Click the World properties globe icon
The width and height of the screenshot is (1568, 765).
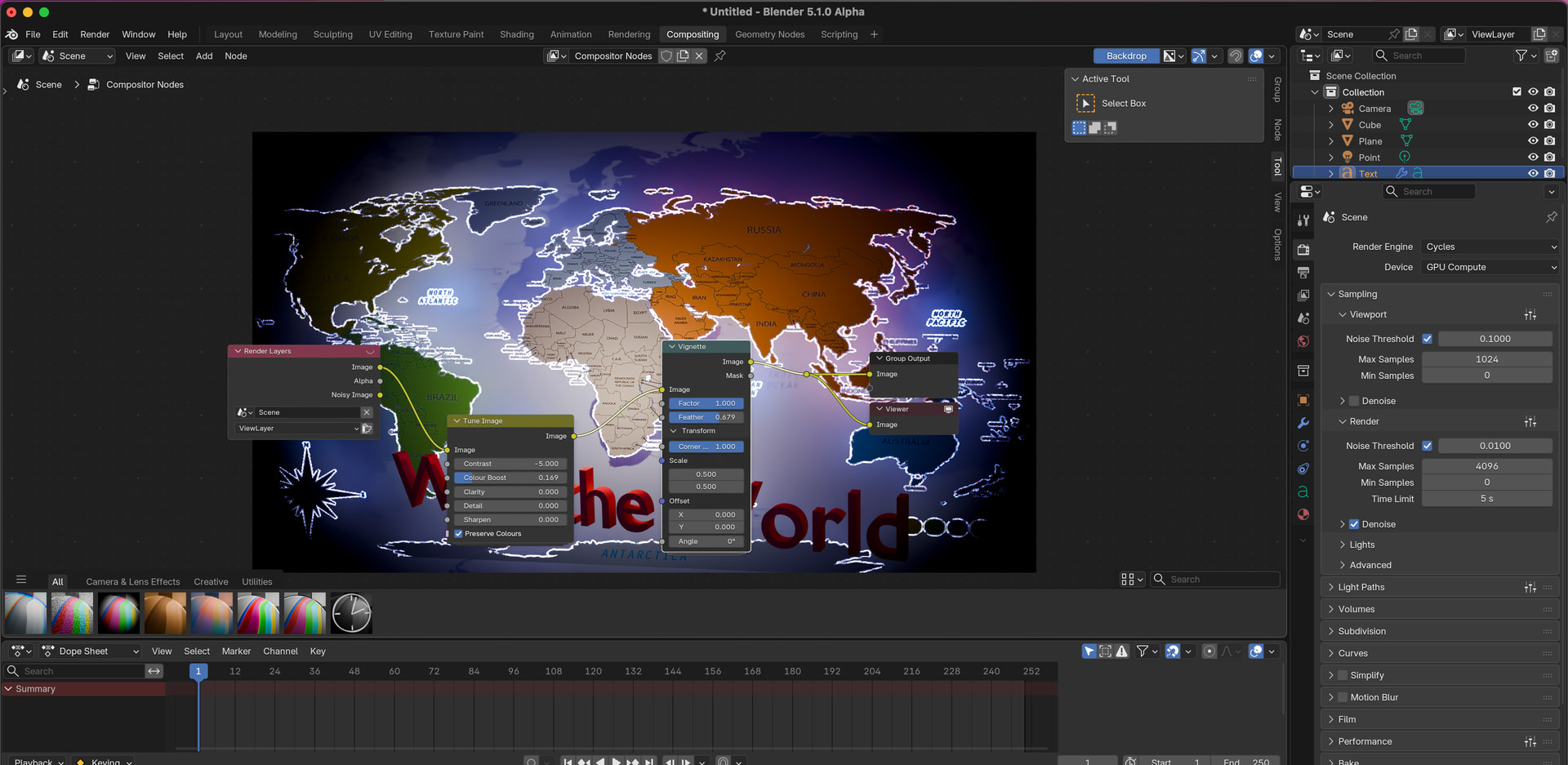(x=1303, y=341)
